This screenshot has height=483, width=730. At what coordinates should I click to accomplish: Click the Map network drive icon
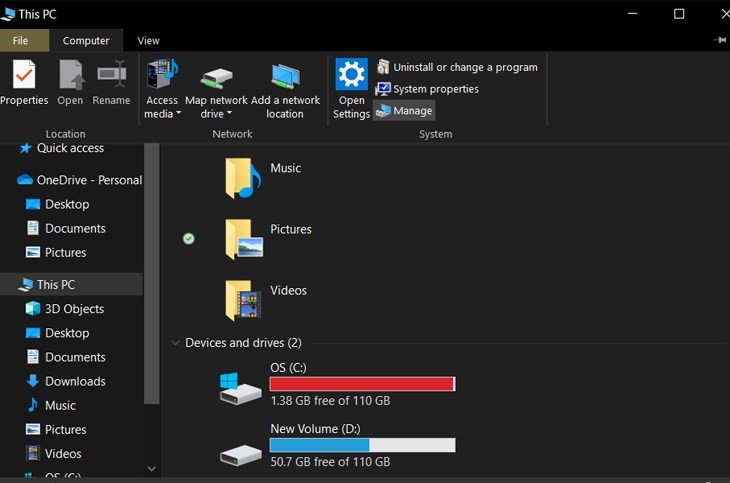click(216, 77)
